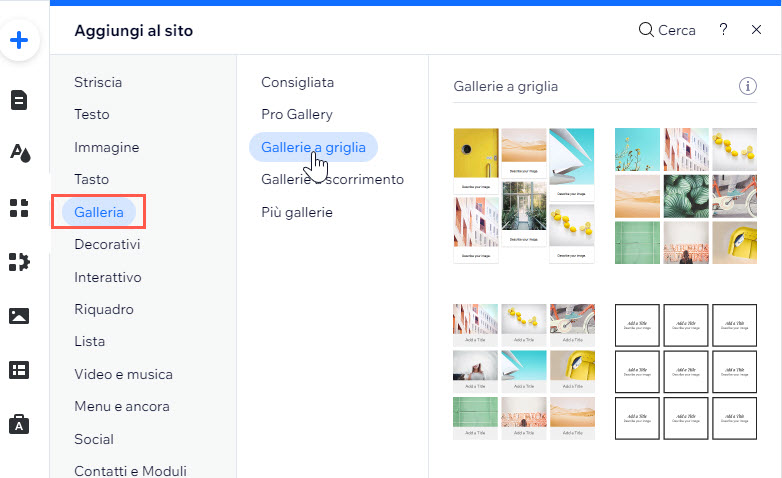Click the help question mark icon
This screenshot has height=478, width=782.
(723, 30)
